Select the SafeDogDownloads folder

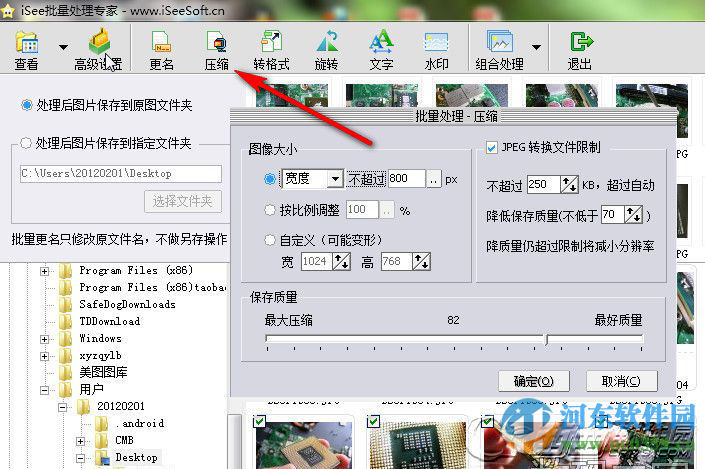point(127,304)
